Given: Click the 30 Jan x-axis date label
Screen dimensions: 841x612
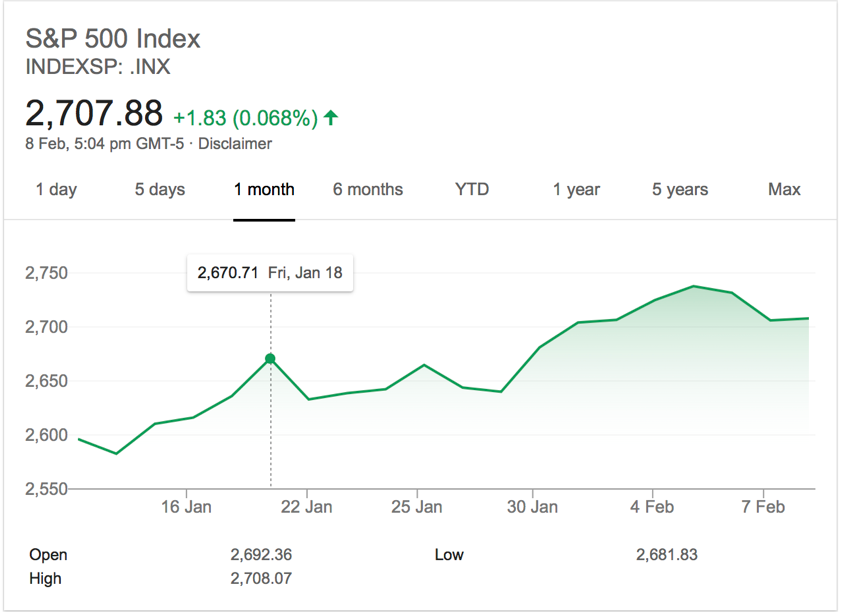Looking at the screenshot, I should (532, 507).
